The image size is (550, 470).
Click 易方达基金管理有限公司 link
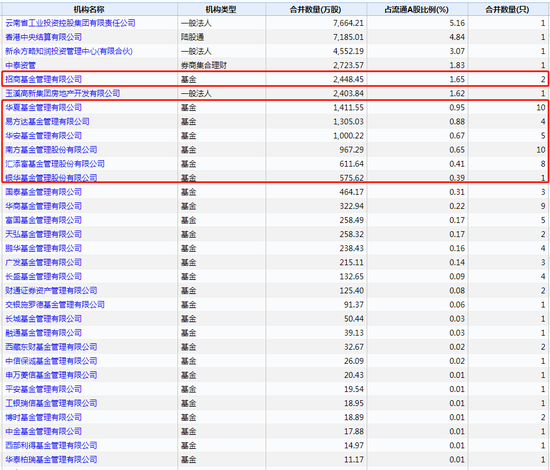point(47,122)
